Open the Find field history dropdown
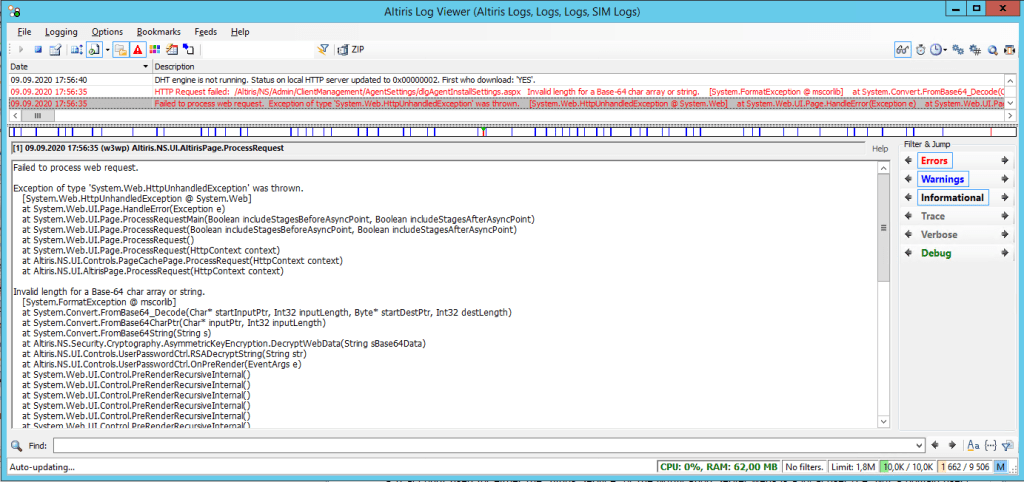This screenshot has height=482, width=1024. click(919, 445)
